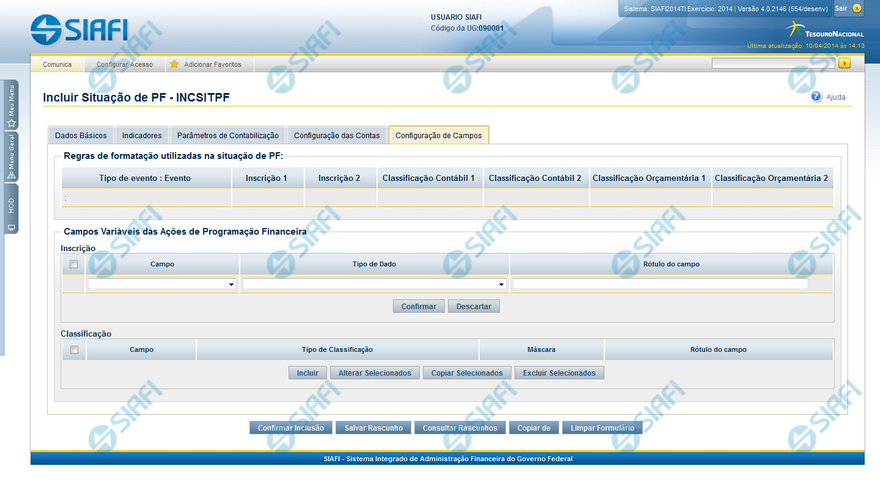Click the Confirmar button
Viewport: 880px width, 487px height.
point(419,306)
